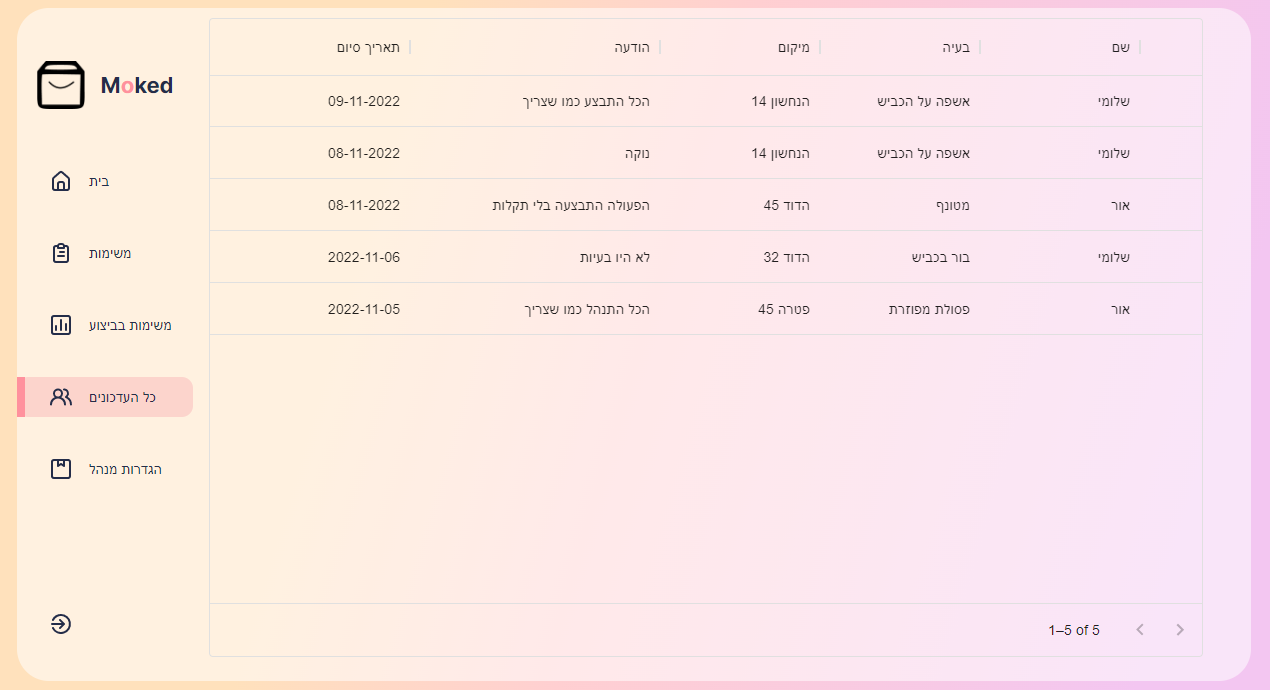Screen dimensions: 1270x690
Task: Sort by the מיקום column header
Action: [794, 47]
